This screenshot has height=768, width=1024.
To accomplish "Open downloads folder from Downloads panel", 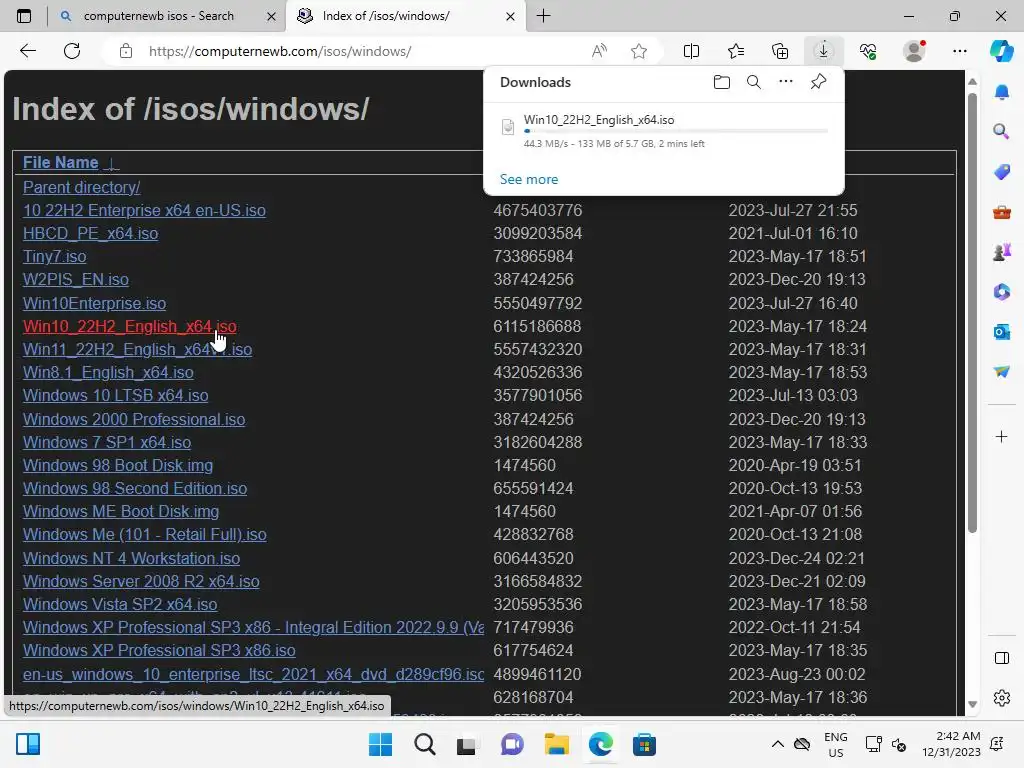I will pos(722,82).
